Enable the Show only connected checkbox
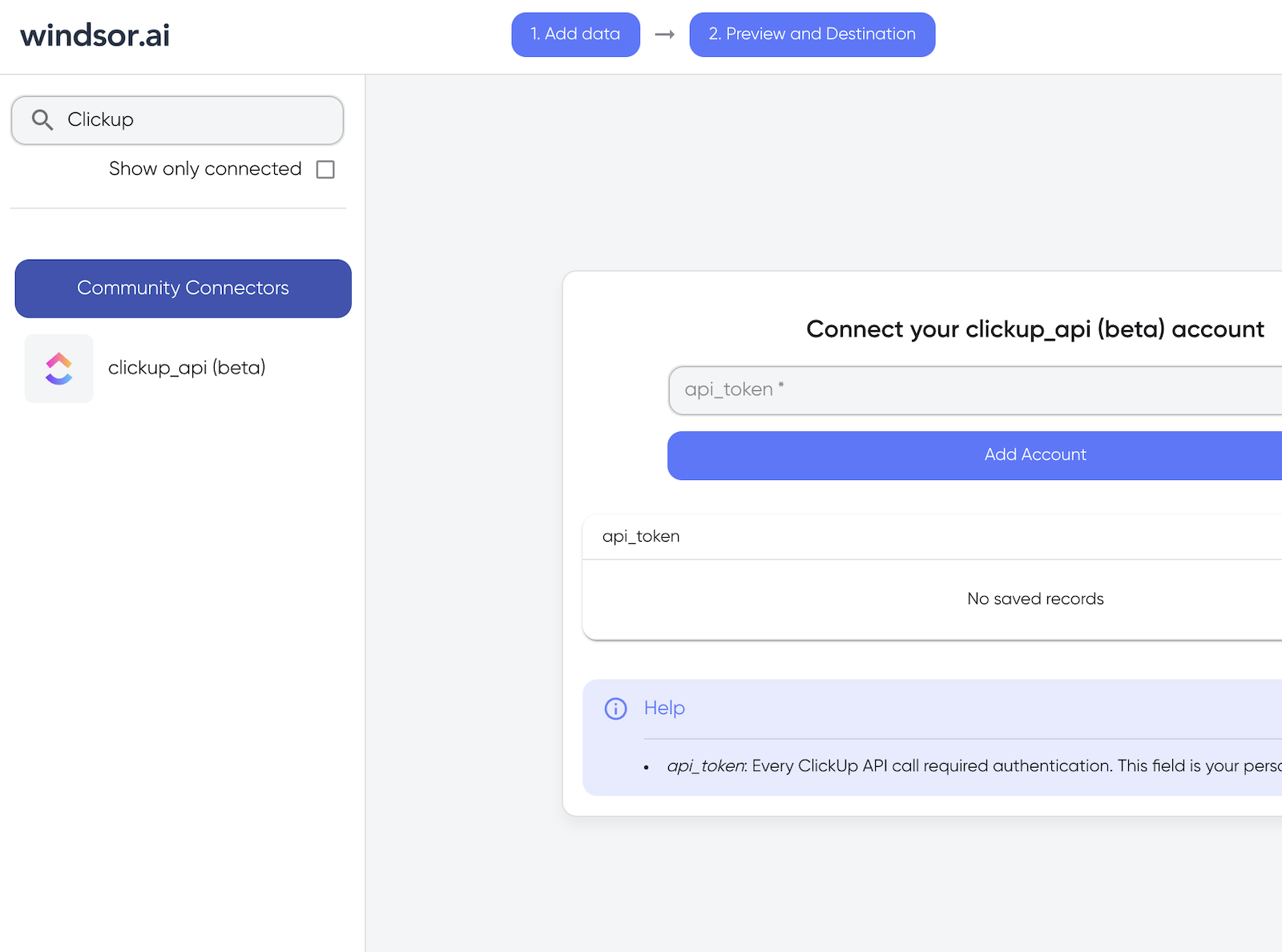The width and height of the screenshot is (1282, 952). [x=325, y=169]
